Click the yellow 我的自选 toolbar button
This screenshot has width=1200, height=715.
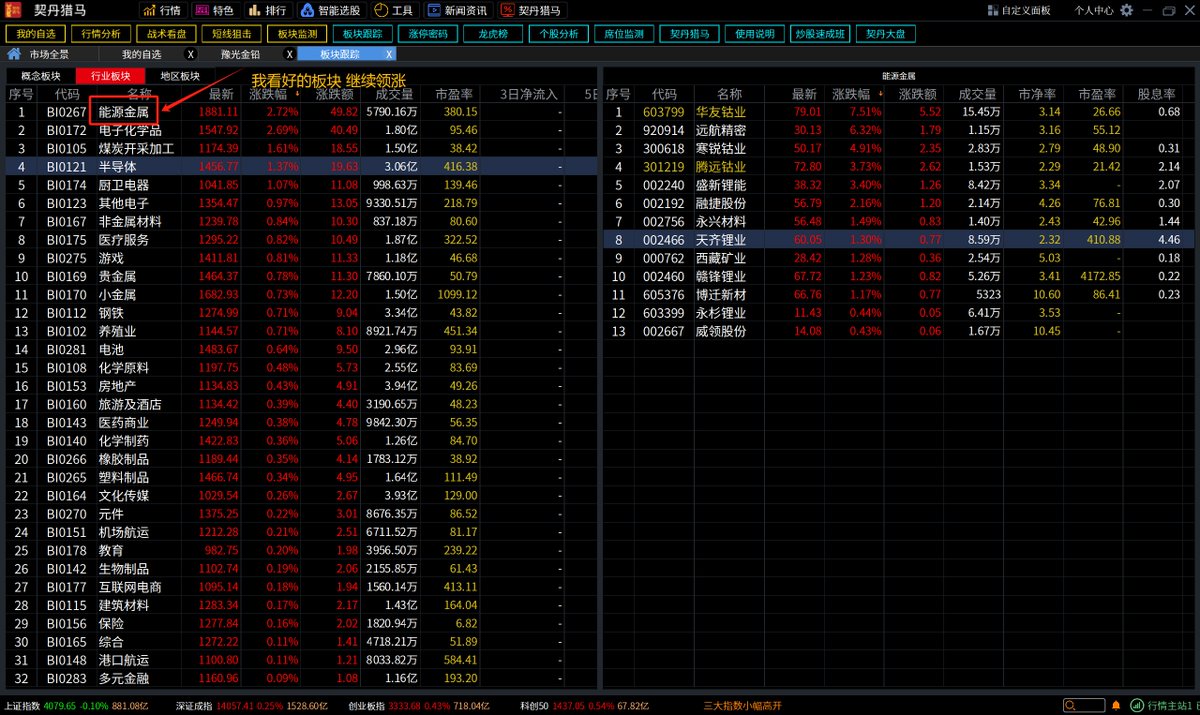click(x=36, y=33)
